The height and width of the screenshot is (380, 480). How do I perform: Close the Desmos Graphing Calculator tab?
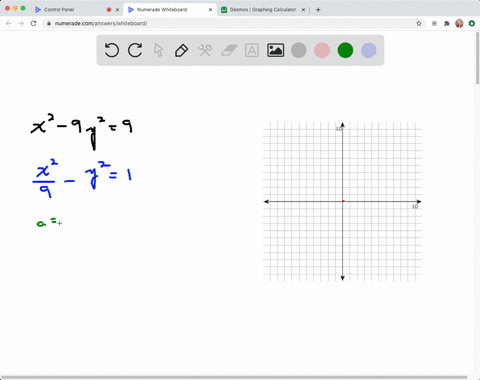pyautogui.click(x=303, y=10)
